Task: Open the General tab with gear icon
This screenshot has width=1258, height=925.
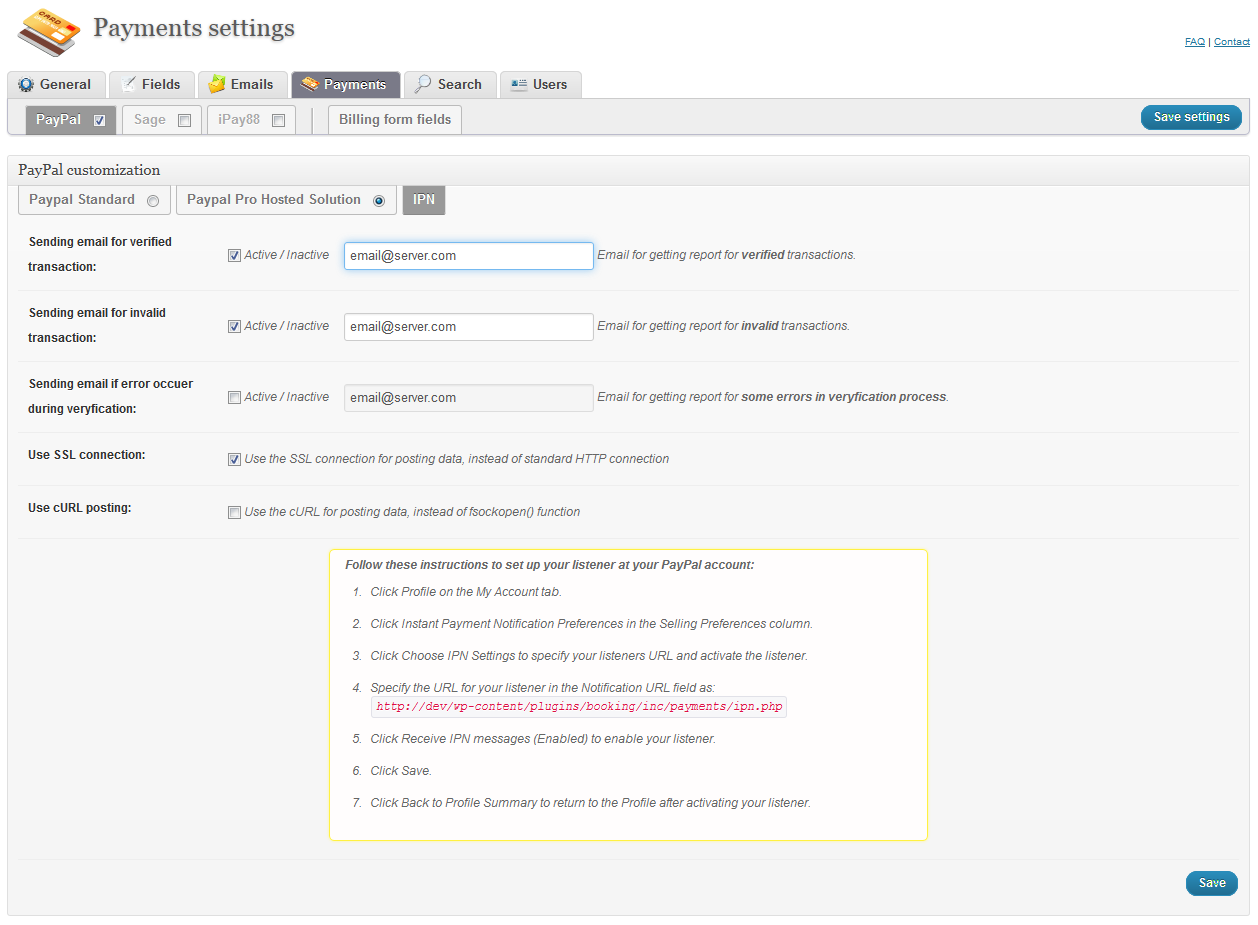Action: pos(55,85)
